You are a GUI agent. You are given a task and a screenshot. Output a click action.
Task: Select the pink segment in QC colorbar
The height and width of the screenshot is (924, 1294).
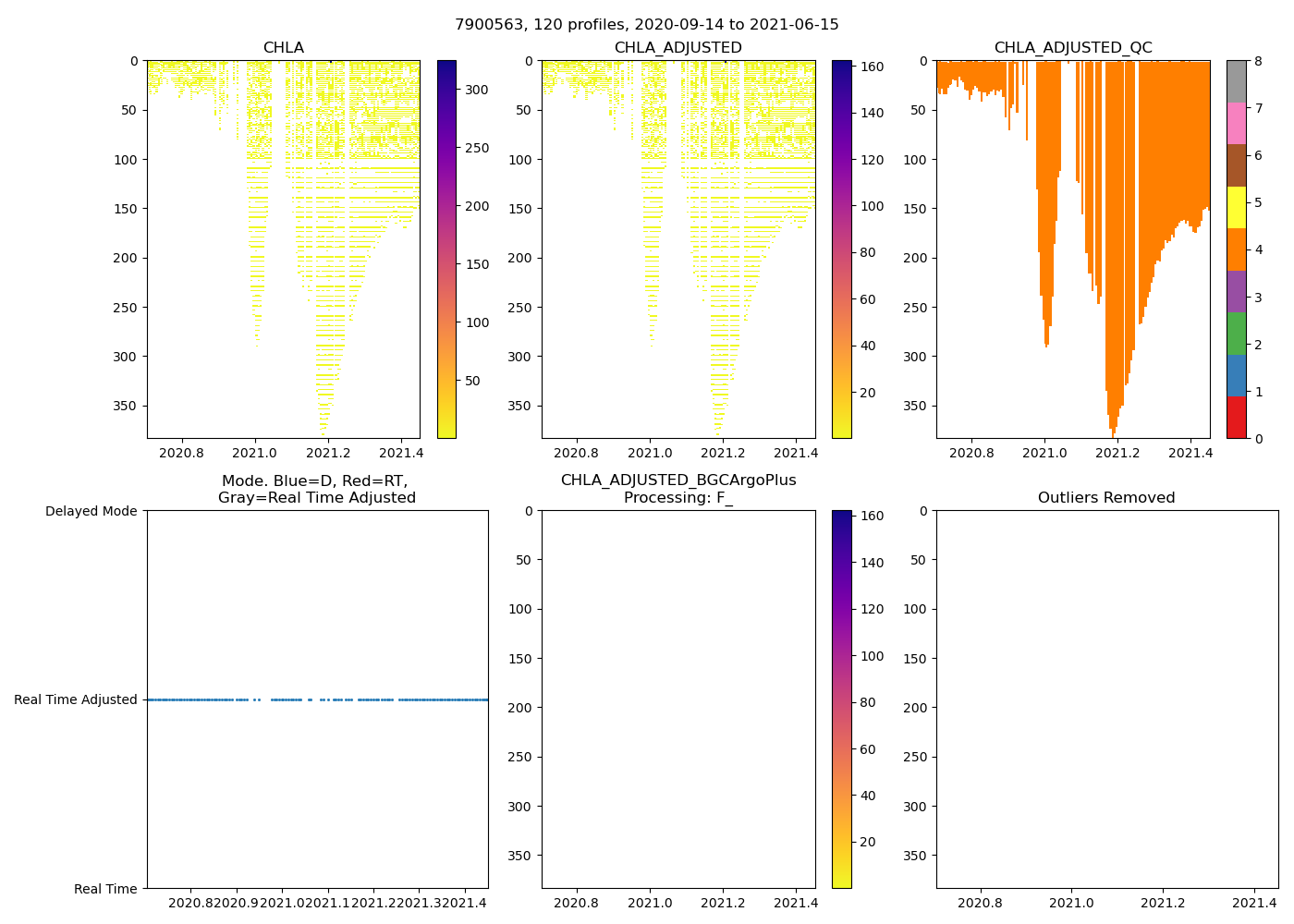pyautogui.click(x=1236, y=123)
